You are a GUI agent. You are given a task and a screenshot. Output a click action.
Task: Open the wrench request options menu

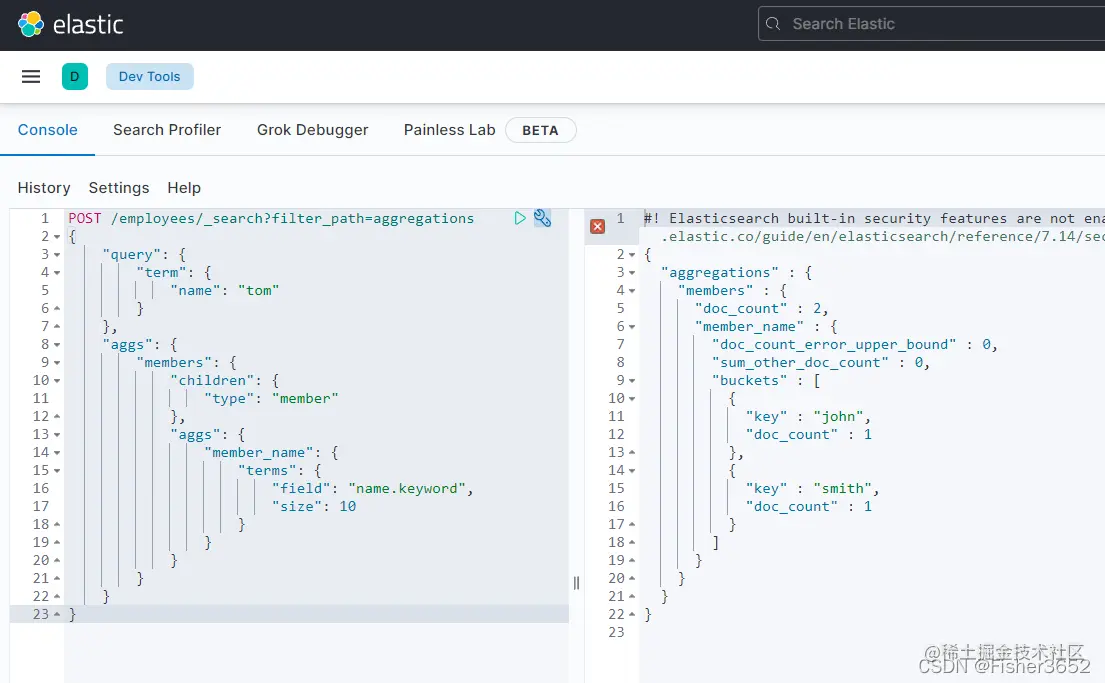tap(542, 219)
